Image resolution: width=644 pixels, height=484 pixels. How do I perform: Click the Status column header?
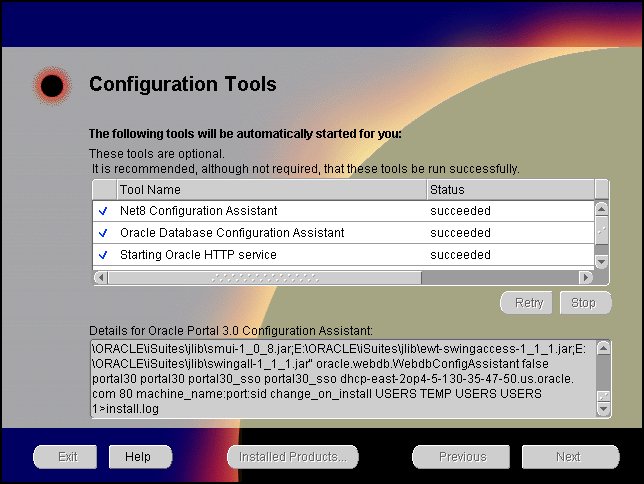coord(511,190)
